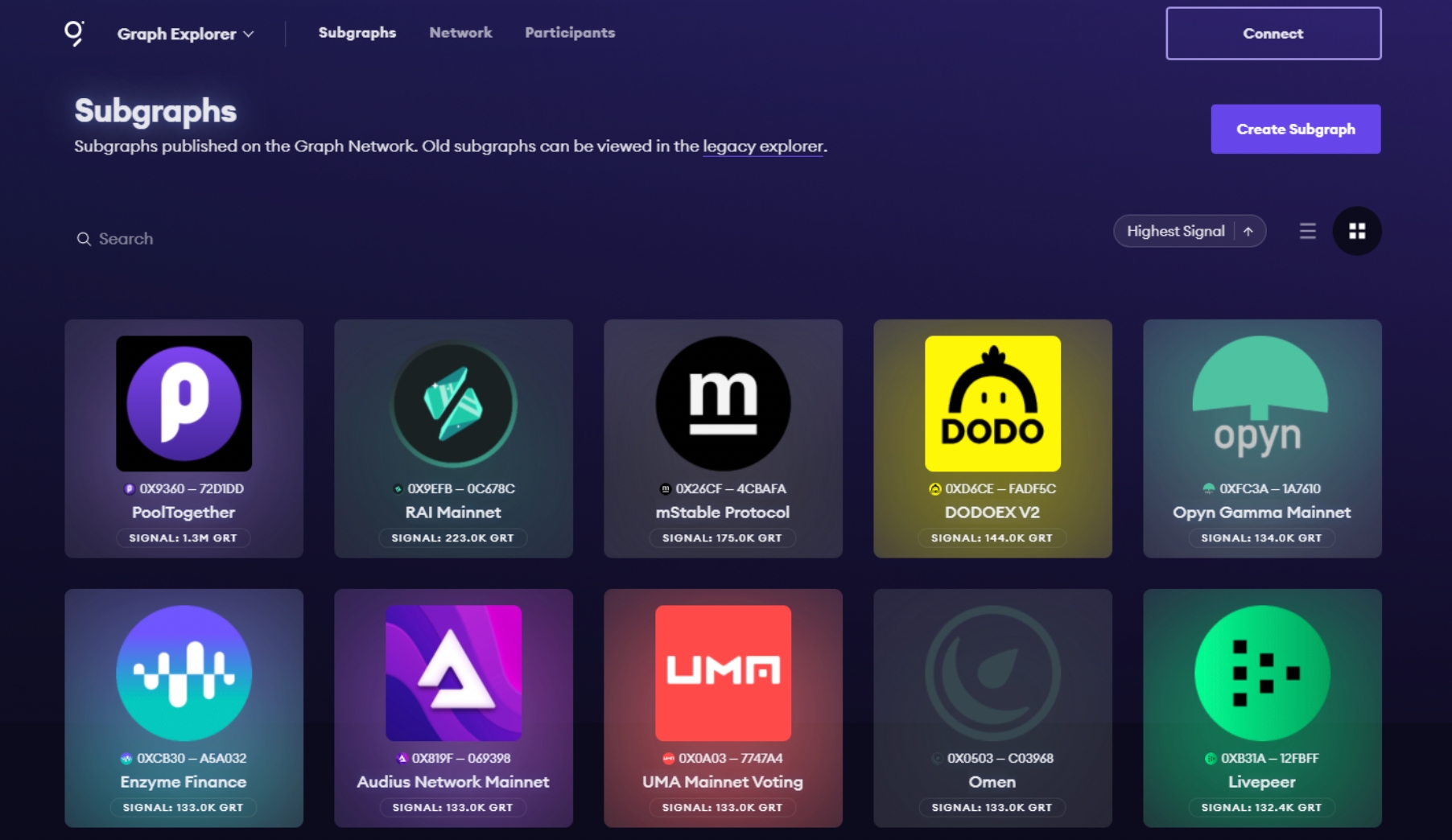Open the Audius purple triangle logo

(x=453, y=673)
